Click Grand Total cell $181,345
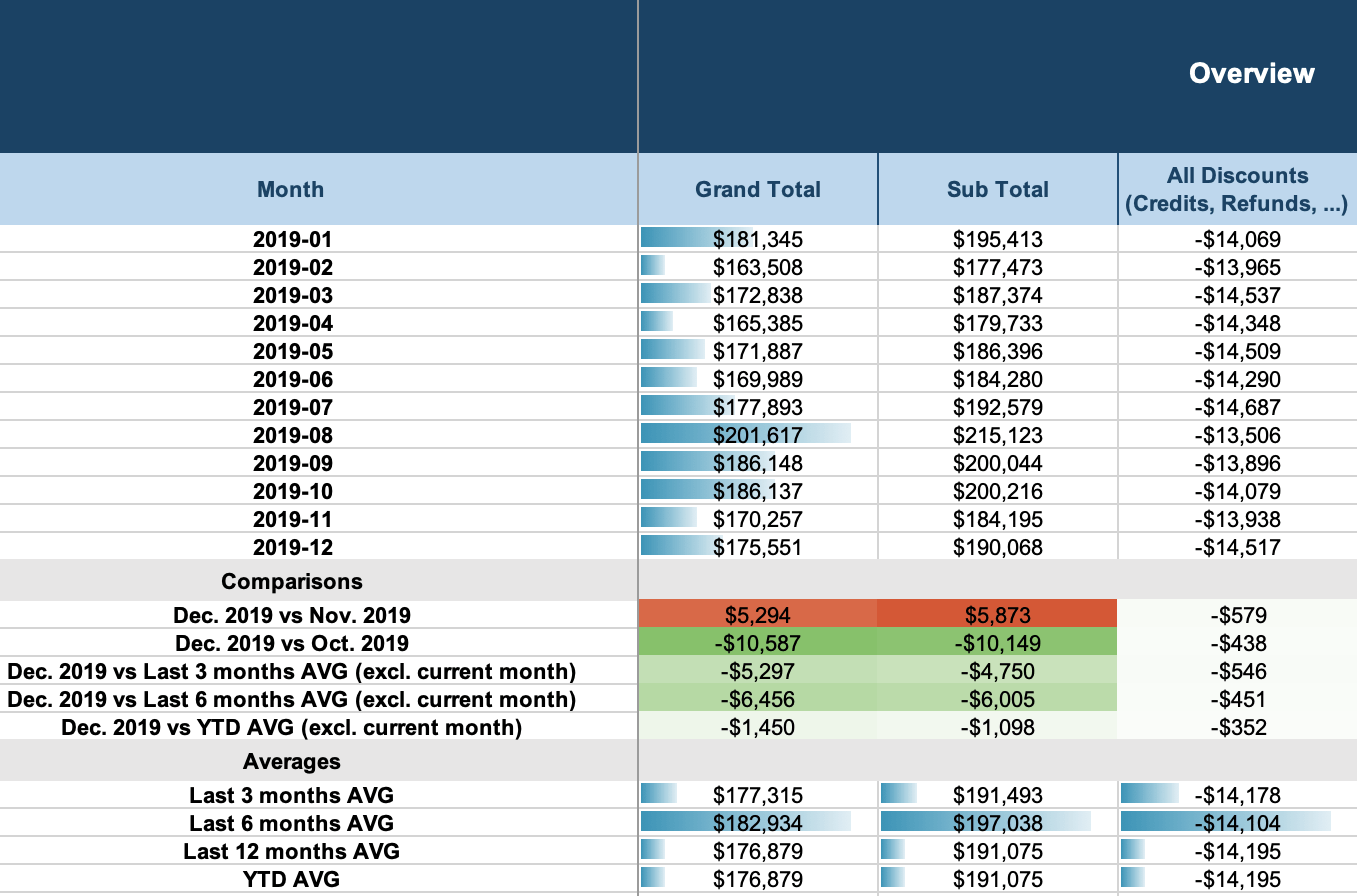 tap(758, 239)
